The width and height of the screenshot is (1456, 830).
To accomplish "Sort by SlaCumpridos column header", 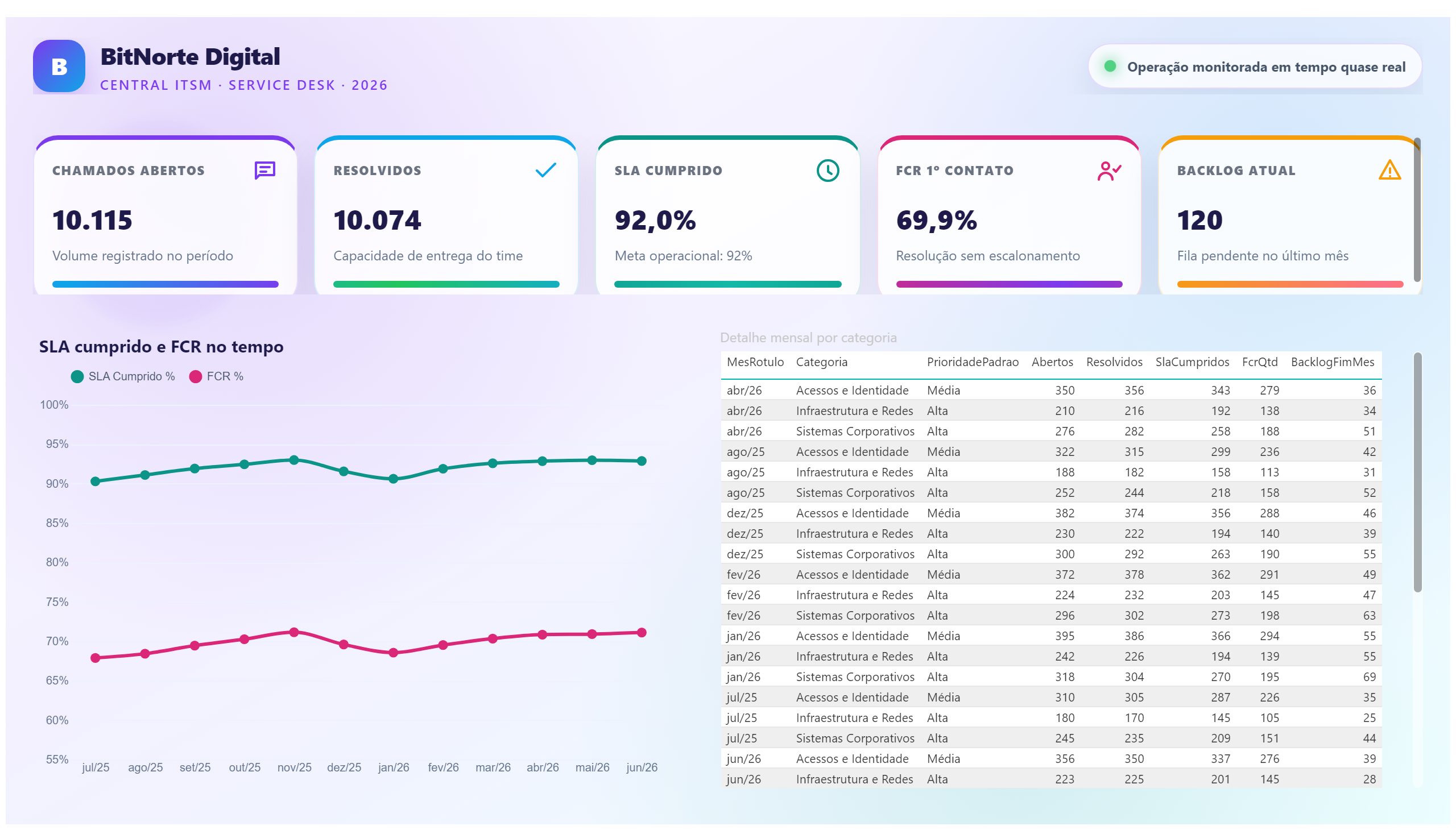I will (1192, 362).
